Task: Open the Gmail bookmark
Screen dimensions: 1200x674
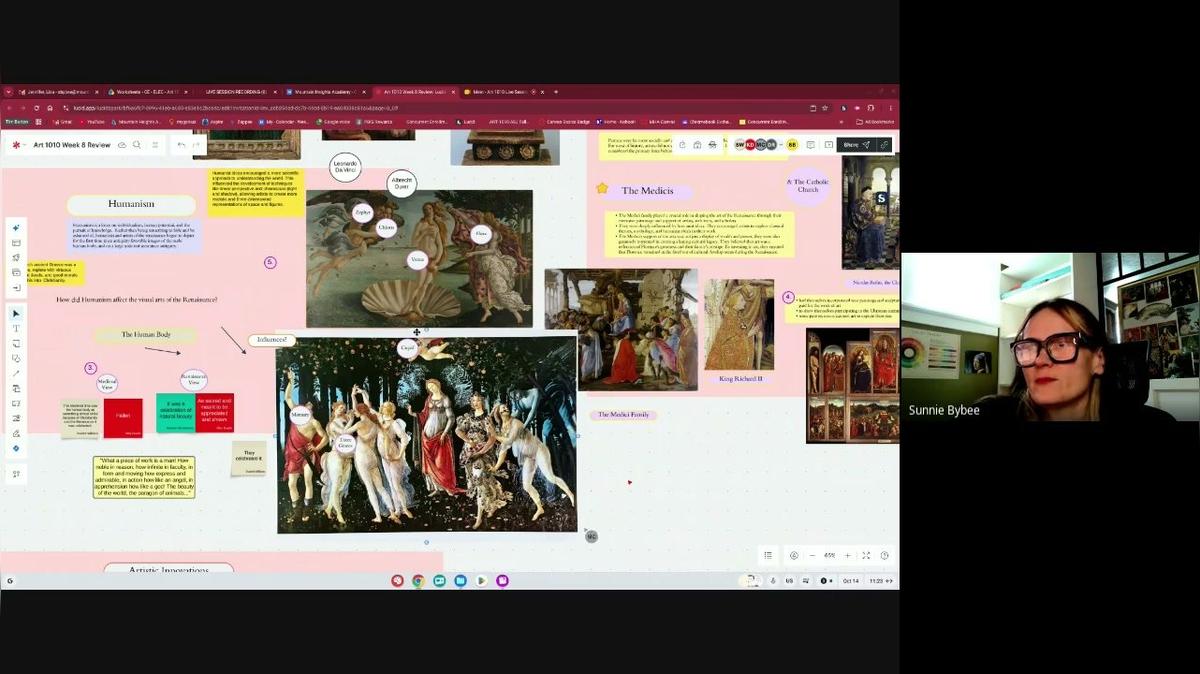Action: [x=61, y=122]
